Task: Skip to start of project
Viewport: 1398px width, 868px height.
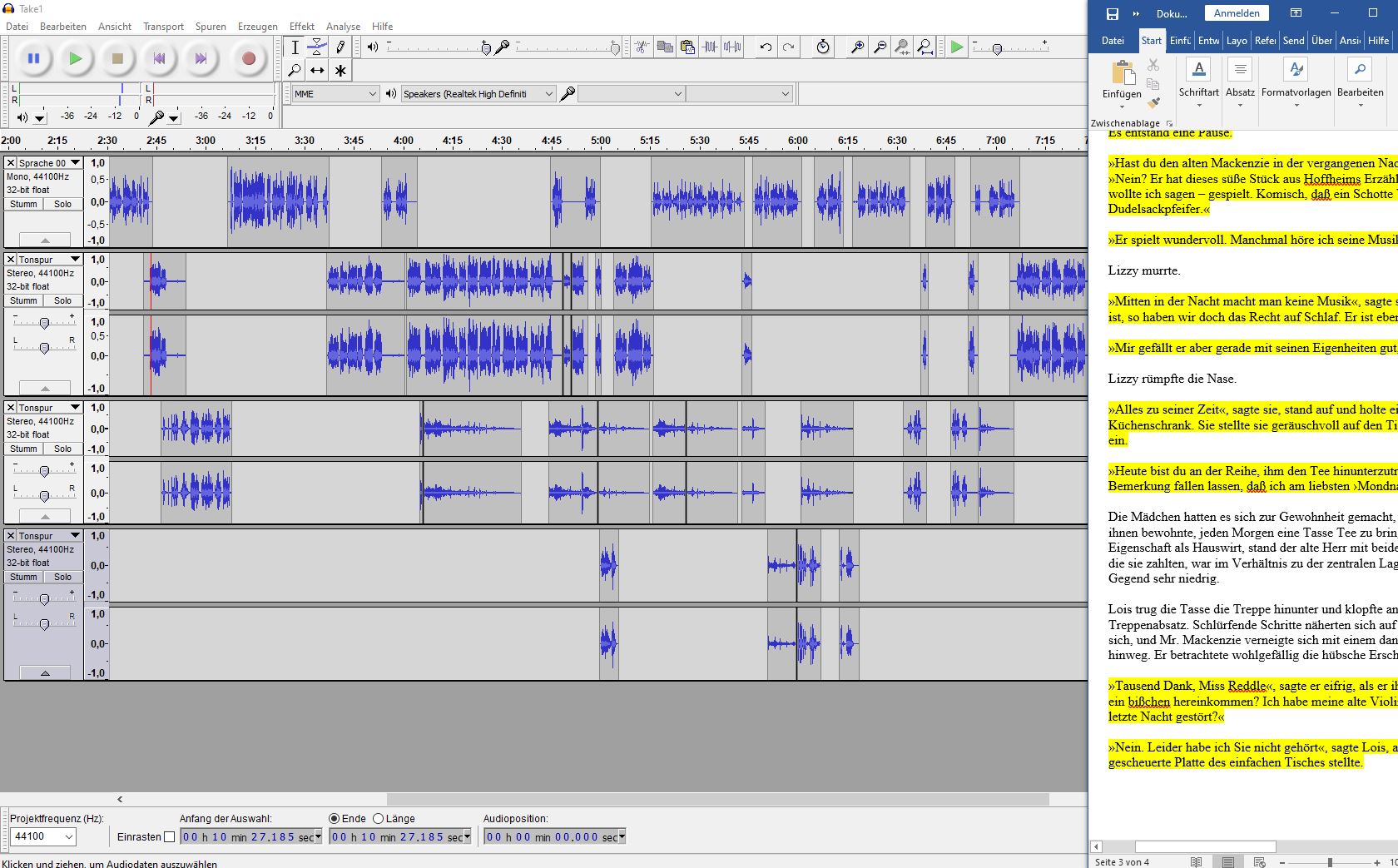Action: [x=159, y=58]
